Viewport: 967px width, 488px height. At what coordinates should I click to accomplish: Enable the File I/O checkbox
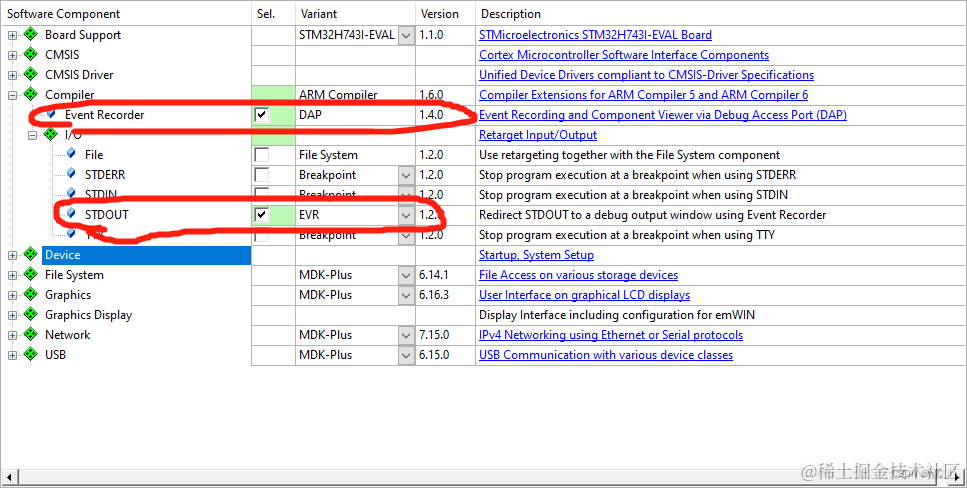(x=262, y=155)
